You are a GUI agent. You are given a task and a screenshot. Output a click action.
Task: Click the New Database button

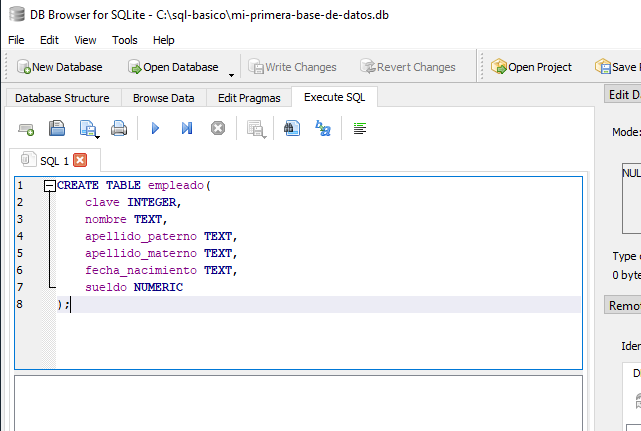pyautogui.click(x=60, y=67)
